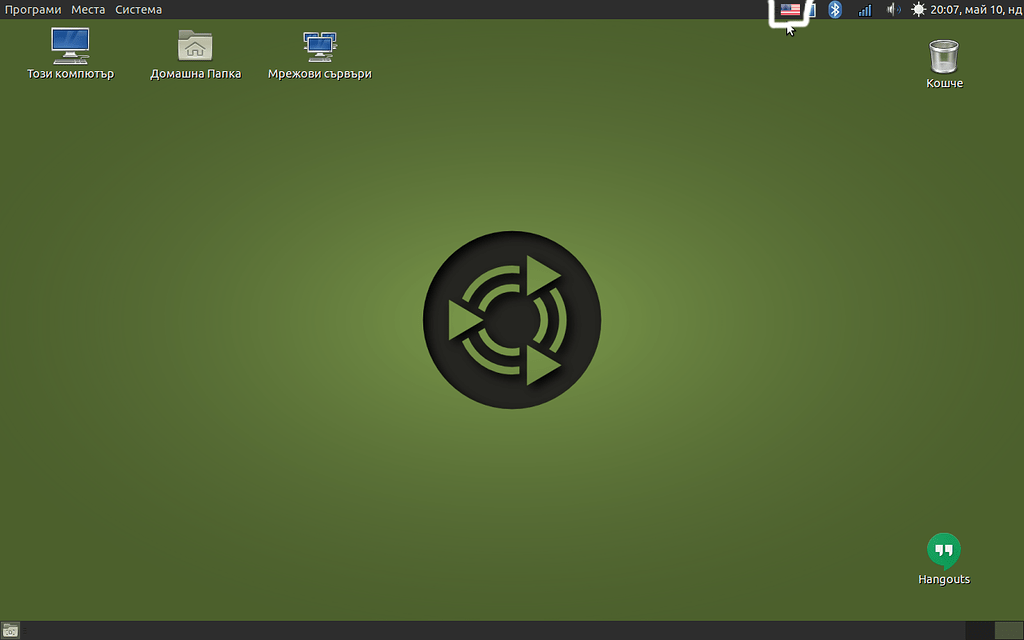Screen dimensions: 1024x640
Task: Click the file manager button in the taskbar
Action: coord(10,630)
